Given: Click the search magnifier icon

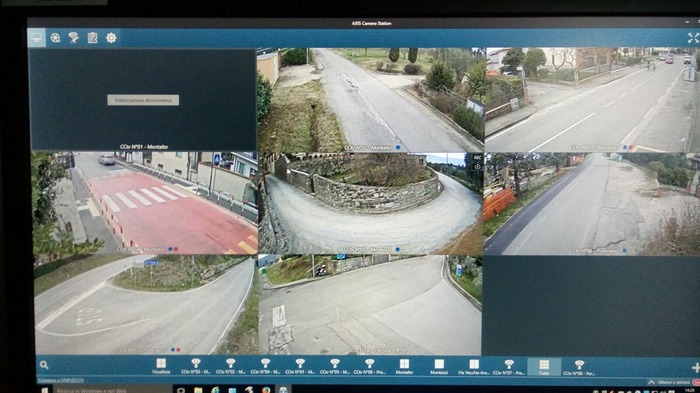Looking at the screenshot, I should 44,365.
